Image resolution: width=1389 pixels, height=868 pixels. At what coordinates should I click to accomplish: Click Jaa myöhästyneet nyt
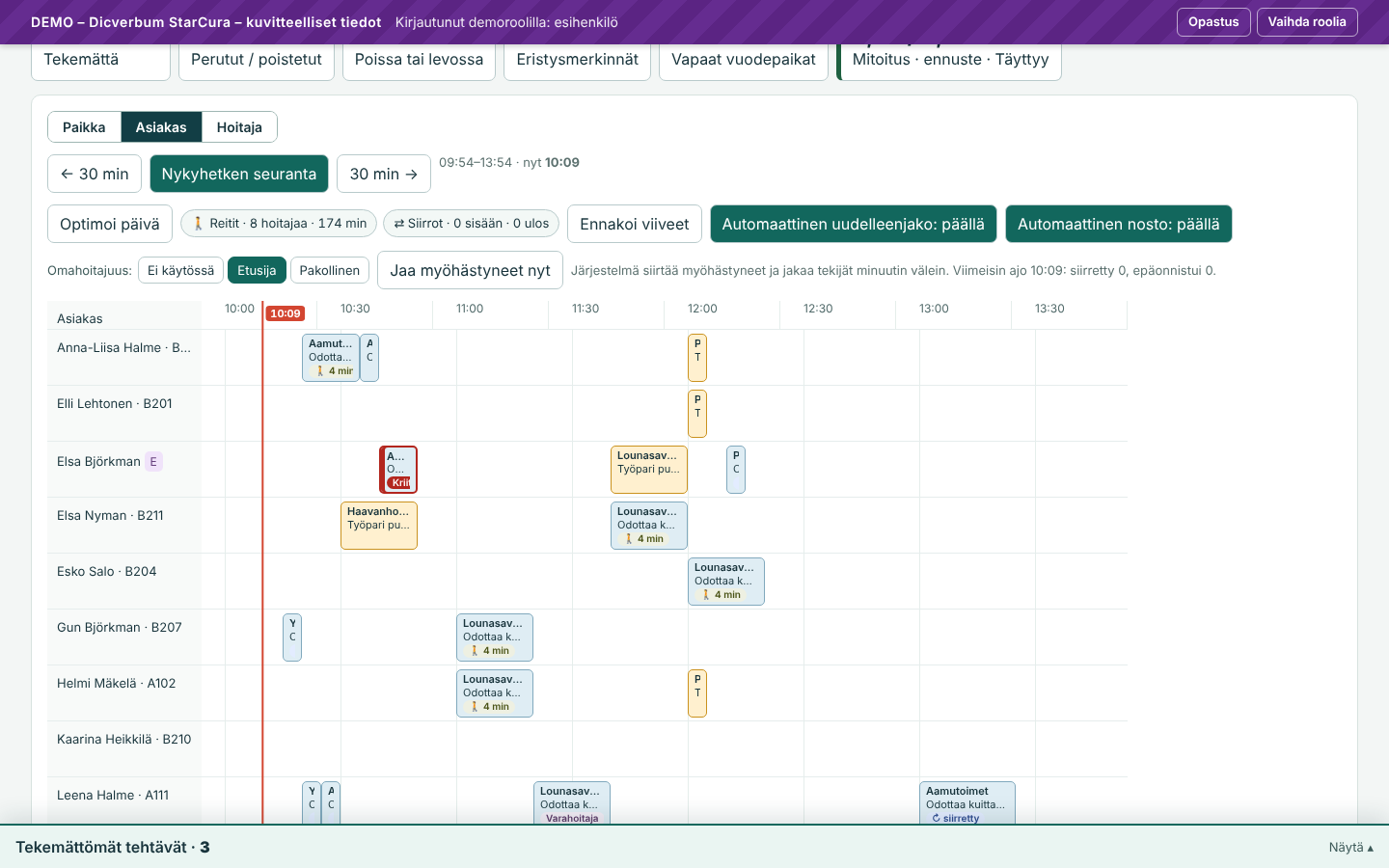tap(470, 270)
